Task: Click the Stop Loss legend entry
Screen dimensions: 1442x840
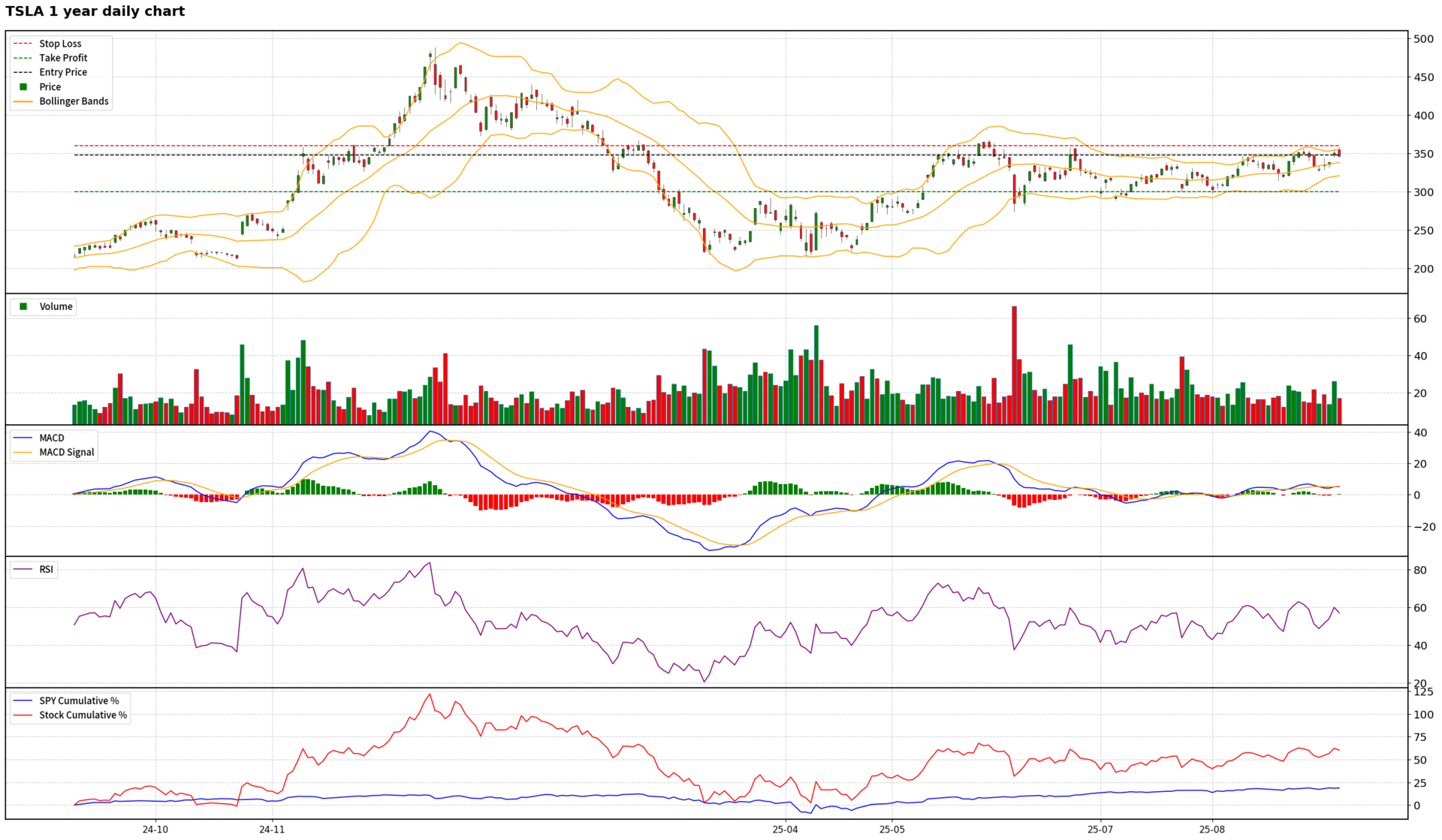Action: (x=60, y=44)
